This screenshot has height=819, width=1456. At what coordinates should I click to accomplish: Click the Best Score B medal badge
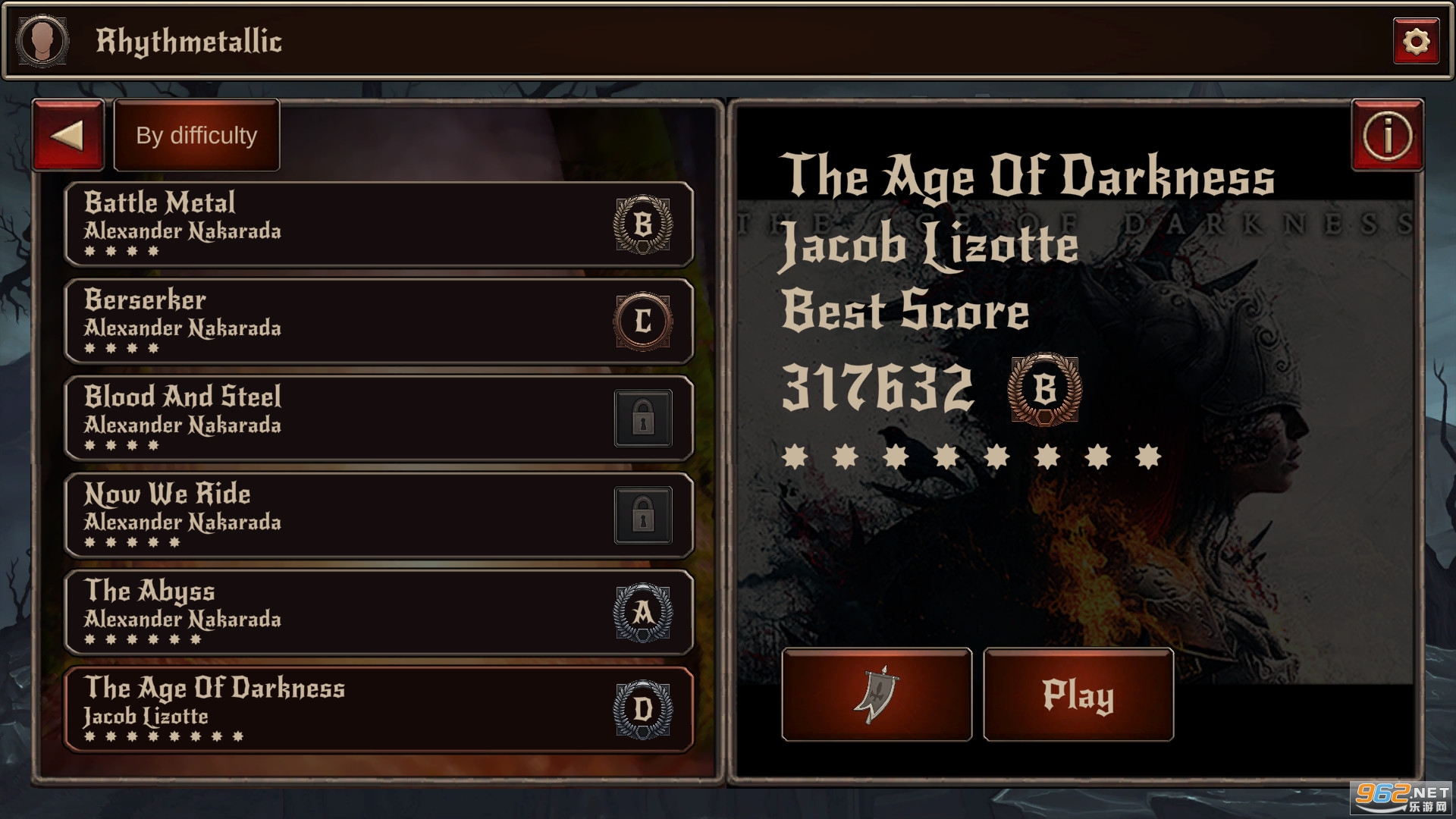1045,389
